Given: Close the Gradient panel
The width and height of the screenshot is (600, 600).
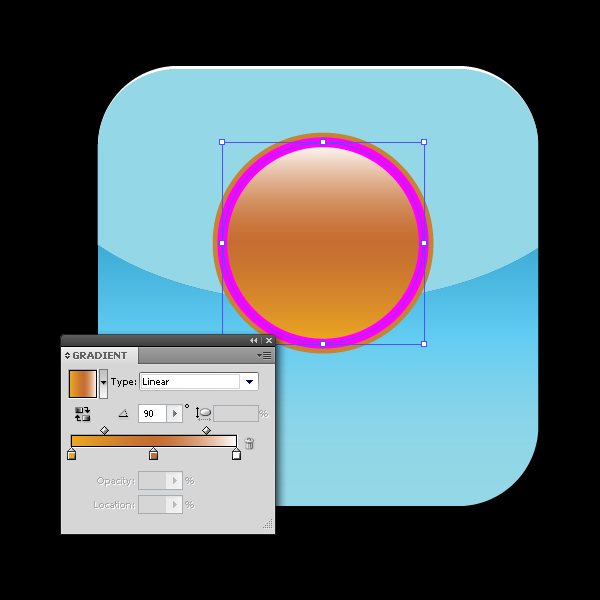Looking at the screenshot, I should click(x=269, y=340).
